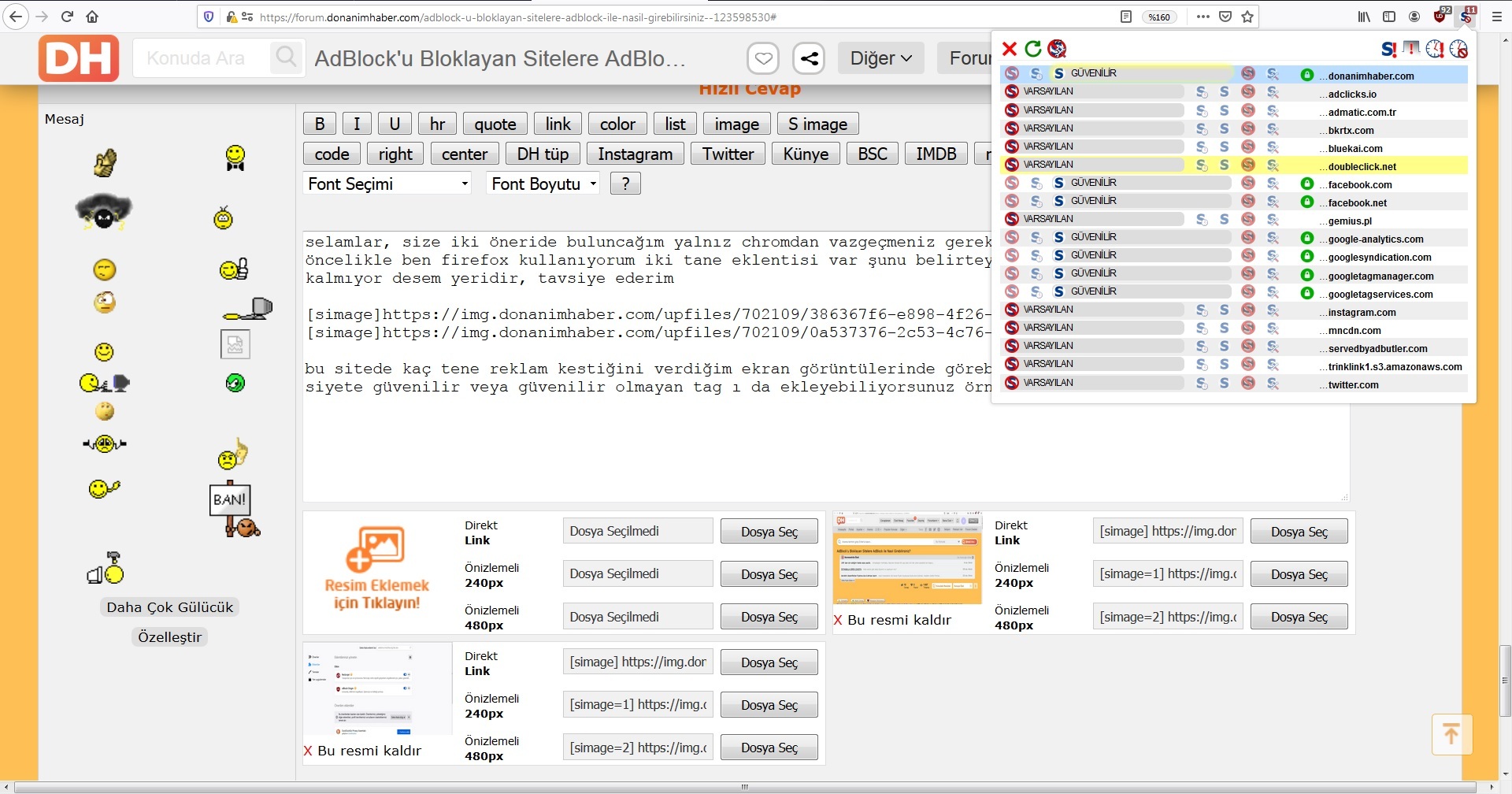Set twitter.com to Untrusted preset
The image size is (1512, 794).
pos(1248,383)
